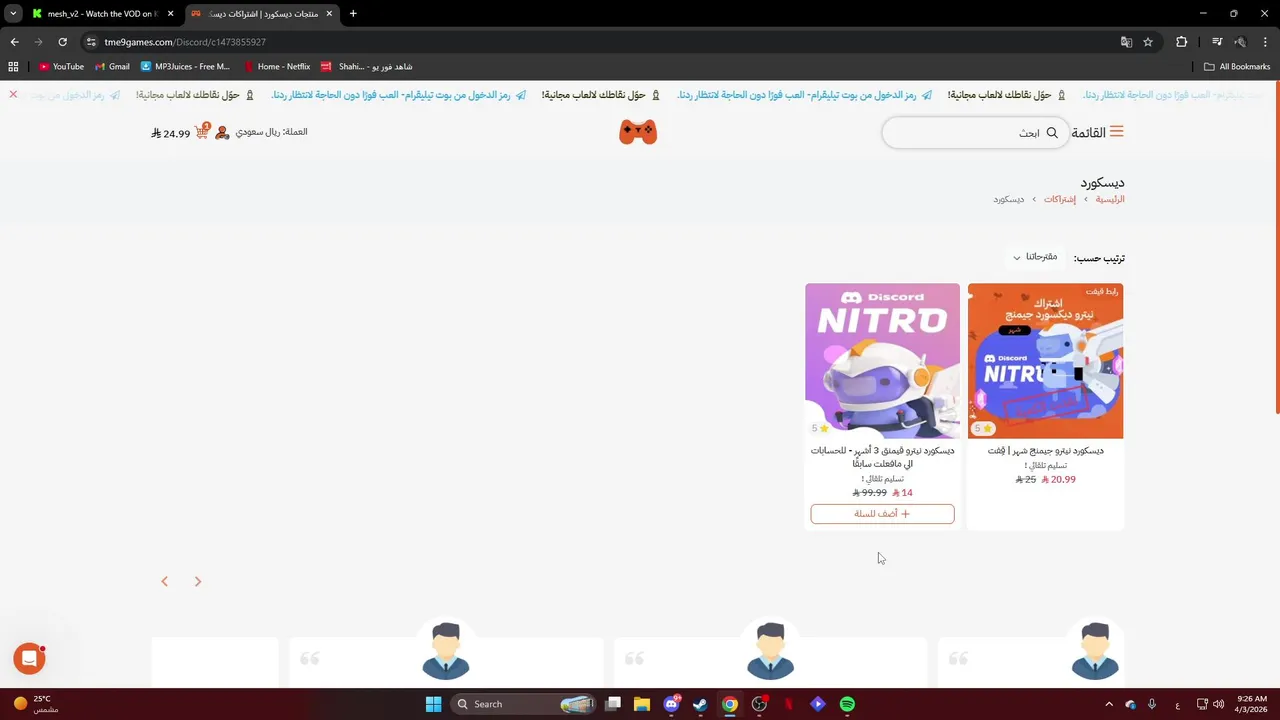Click the 24.99 cart total
This screenshot has width=1280, height=720.
tap(171, 133)
